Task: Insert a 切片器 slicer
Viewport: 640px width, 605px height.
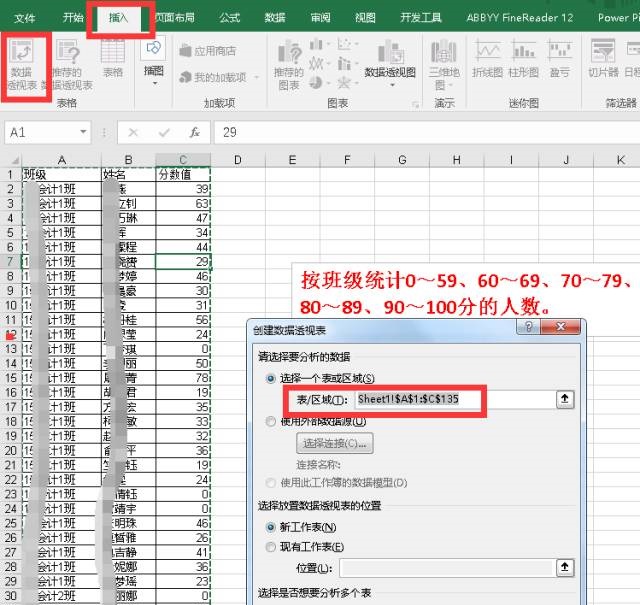Action: (x=603, y=59)
